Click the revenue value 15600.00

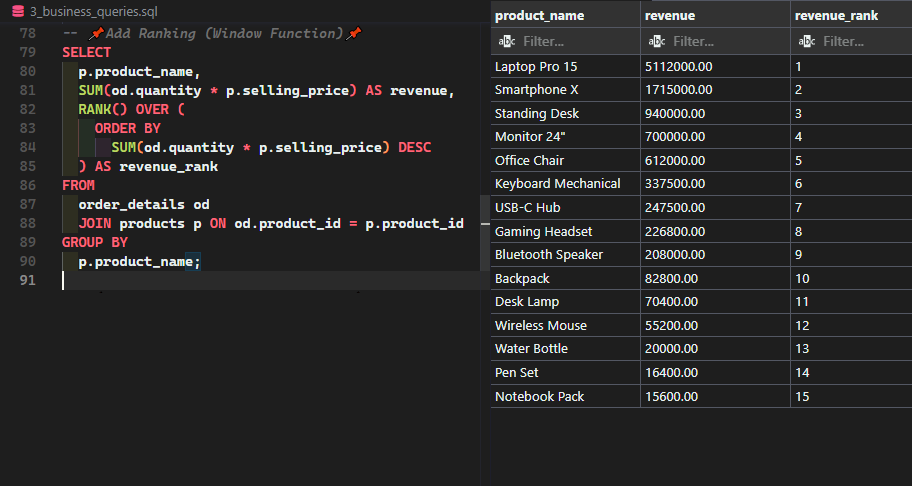click(x=671, y=396)
